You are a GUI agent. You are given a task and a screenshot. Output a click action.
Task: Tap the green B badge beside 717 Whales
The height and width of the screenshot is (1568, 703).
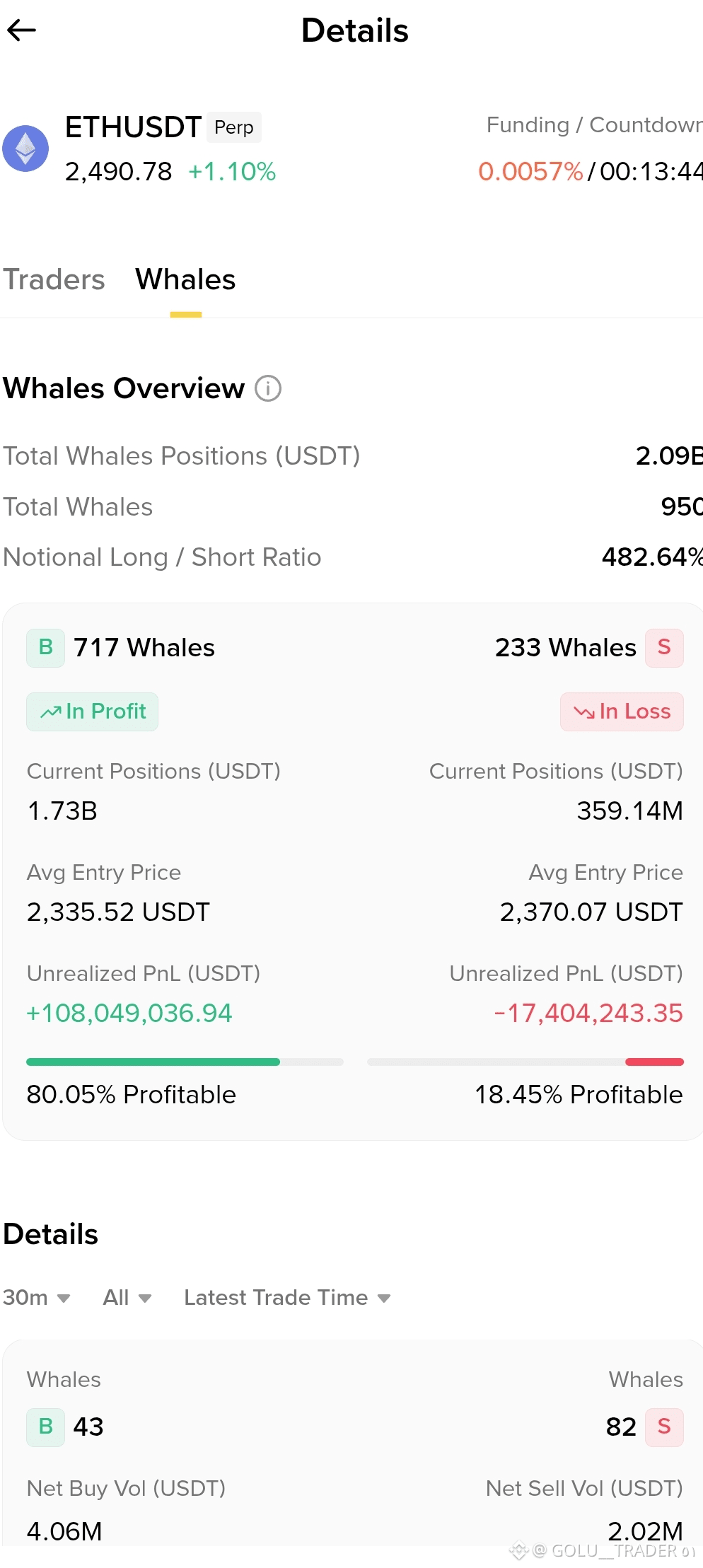coord(46,647)
